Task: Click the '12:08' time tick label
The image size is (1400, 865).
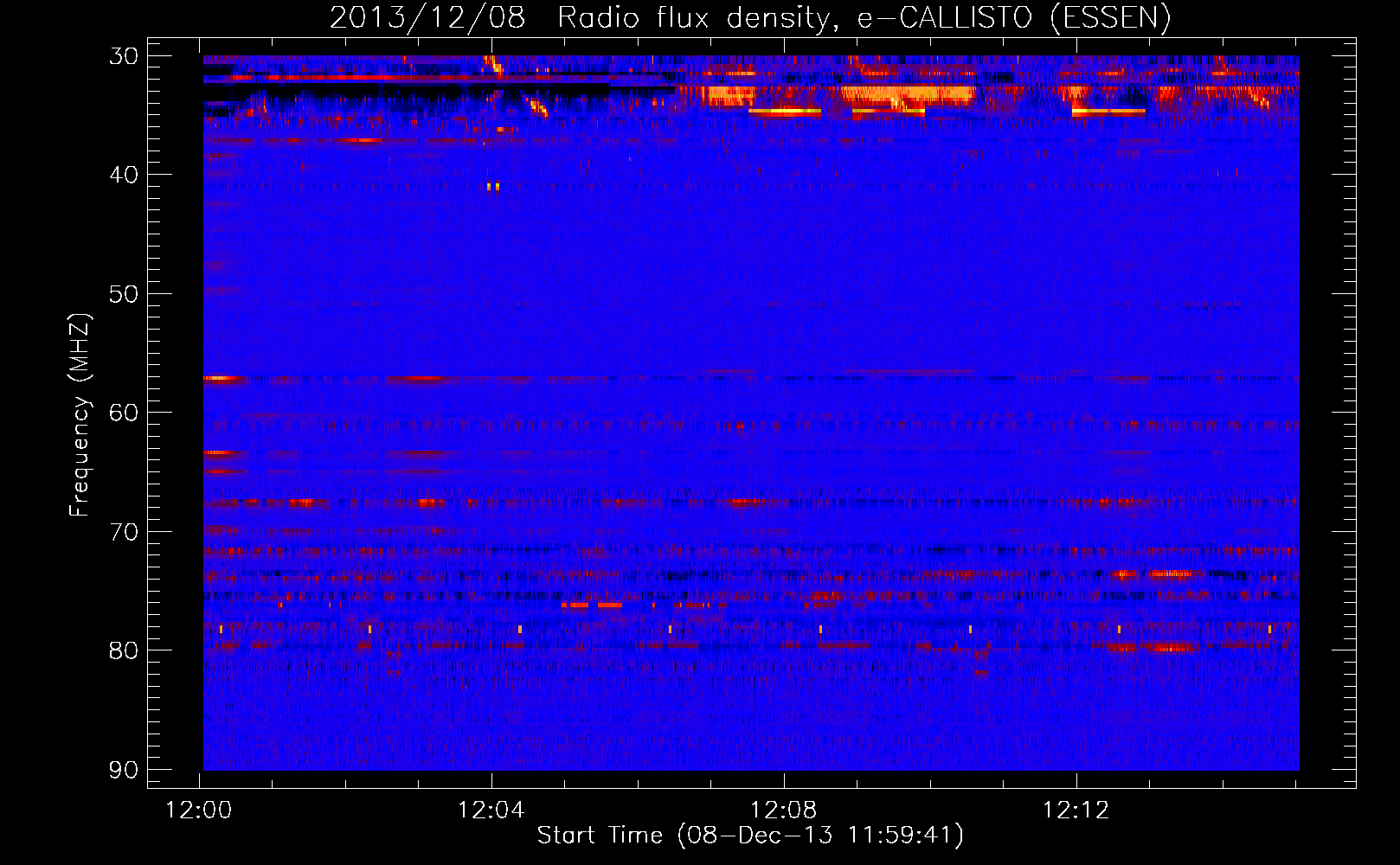Action: [x=784, y=811]
